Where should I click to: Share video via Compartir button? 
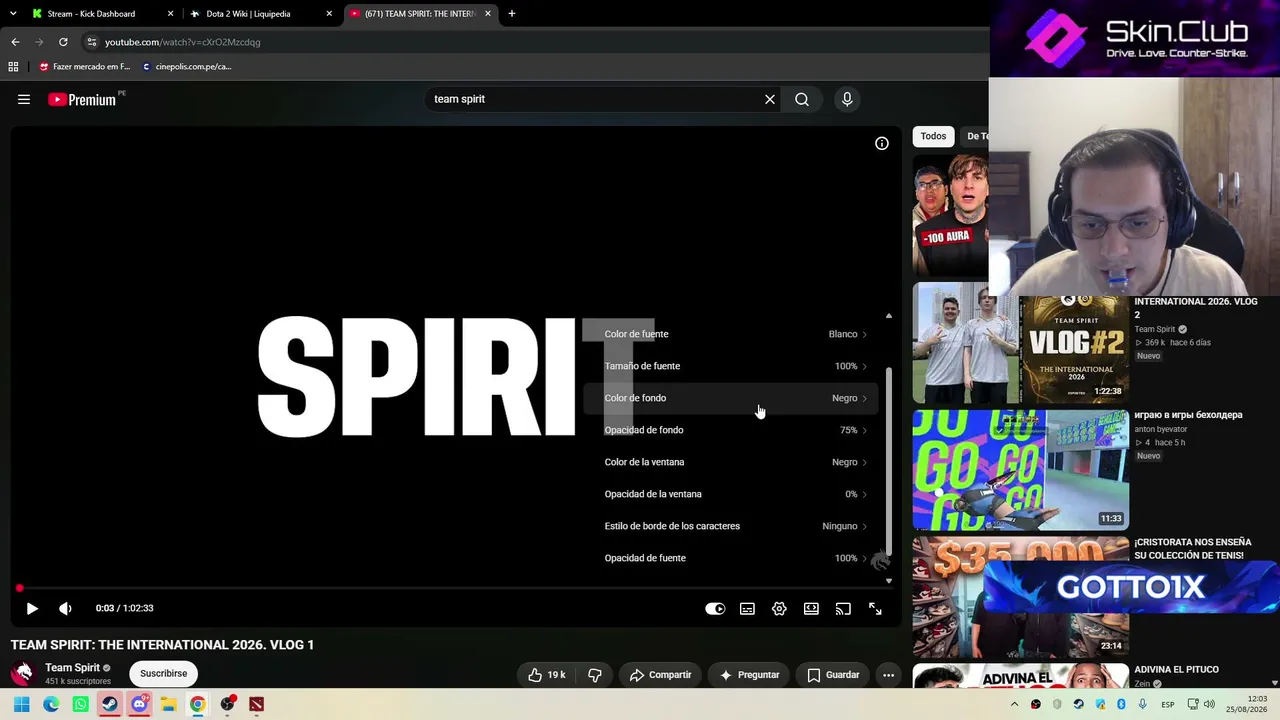click(x=660, y=675)
